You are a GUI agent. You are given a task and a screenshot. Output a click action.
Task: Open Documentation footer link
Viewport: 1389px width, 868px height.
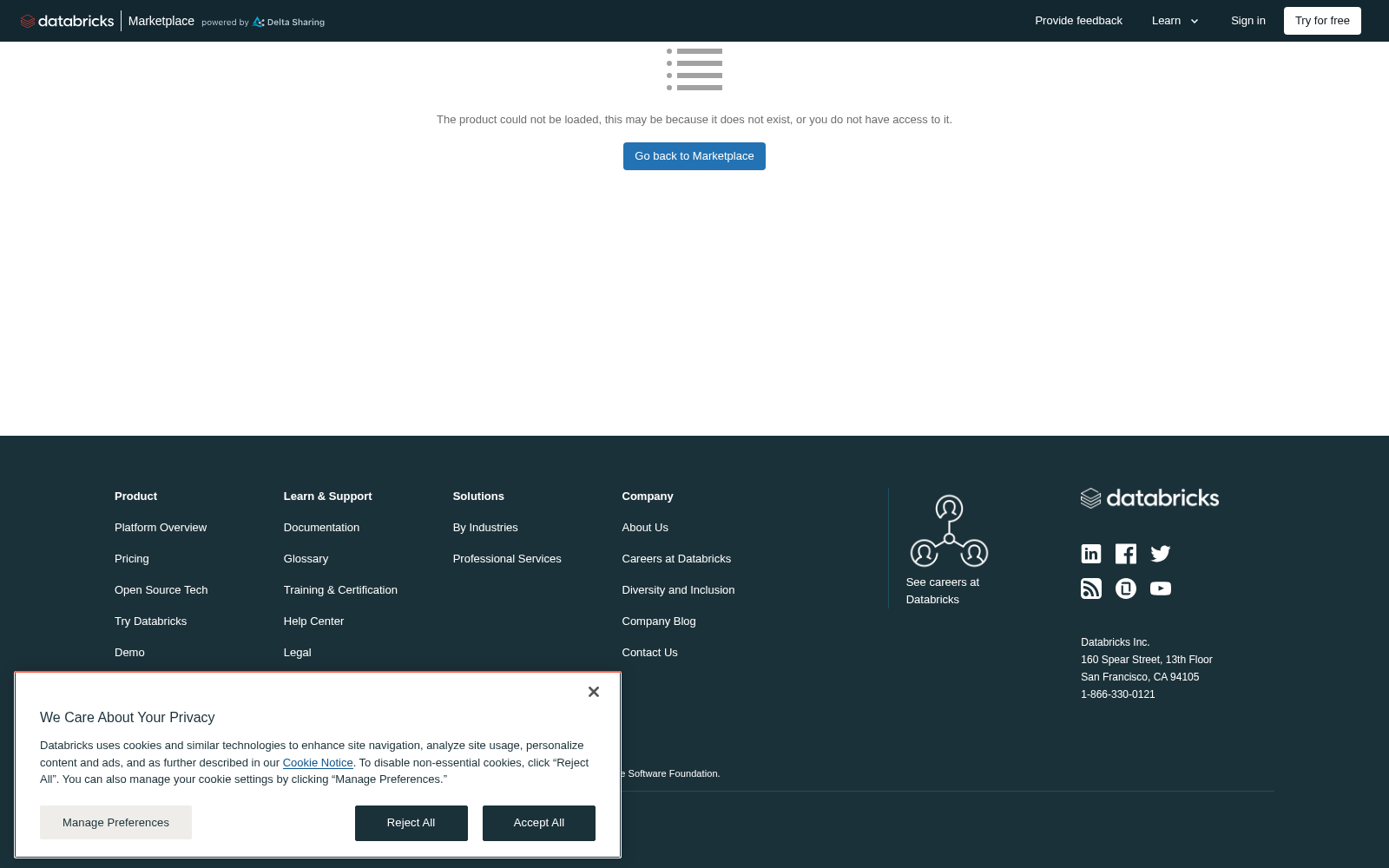click(321, 528)
